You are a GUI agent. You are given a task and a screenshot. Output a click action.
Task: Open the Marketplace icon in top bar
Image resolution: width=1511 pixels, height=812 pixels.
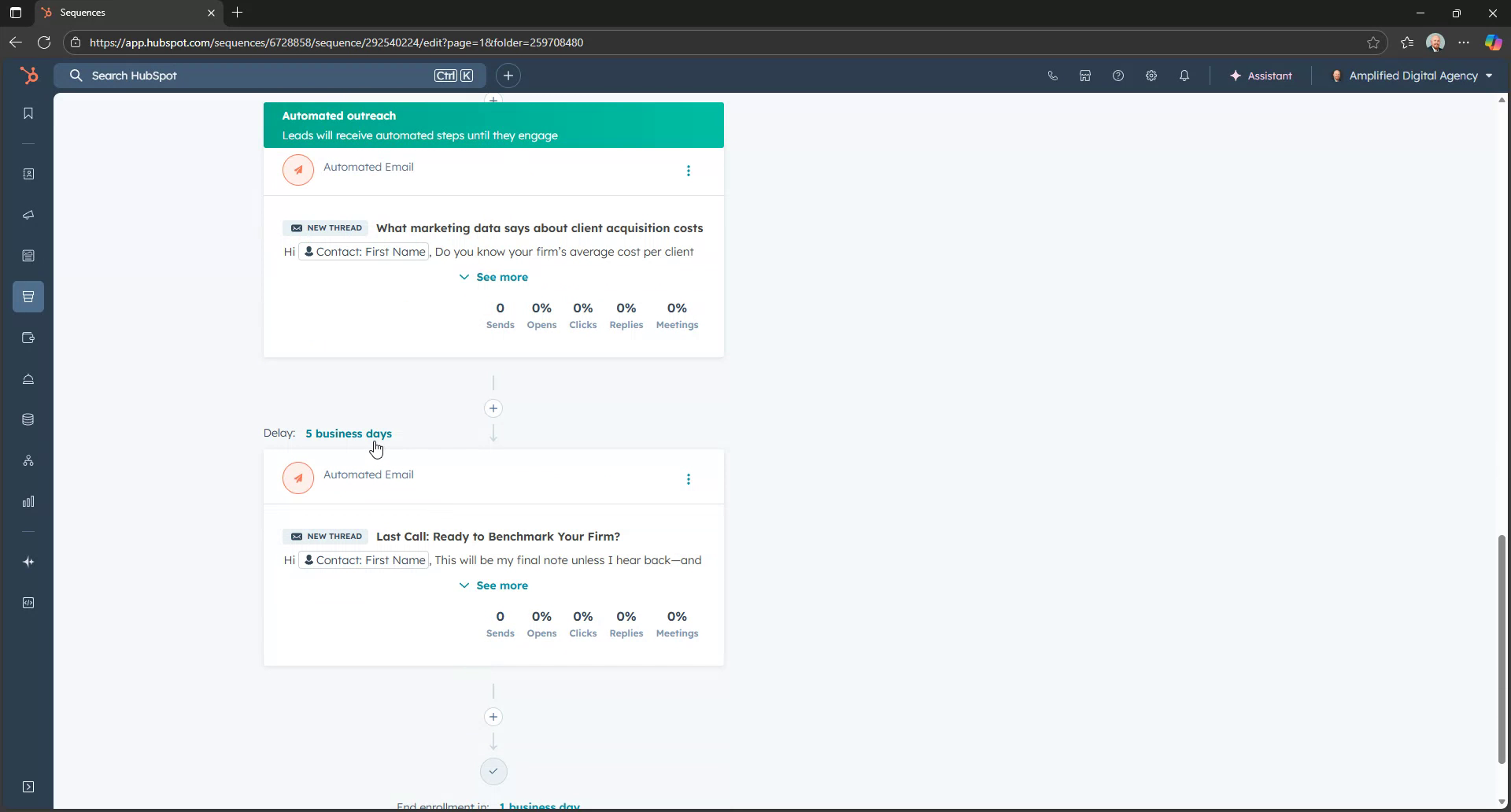[1085, 76]
